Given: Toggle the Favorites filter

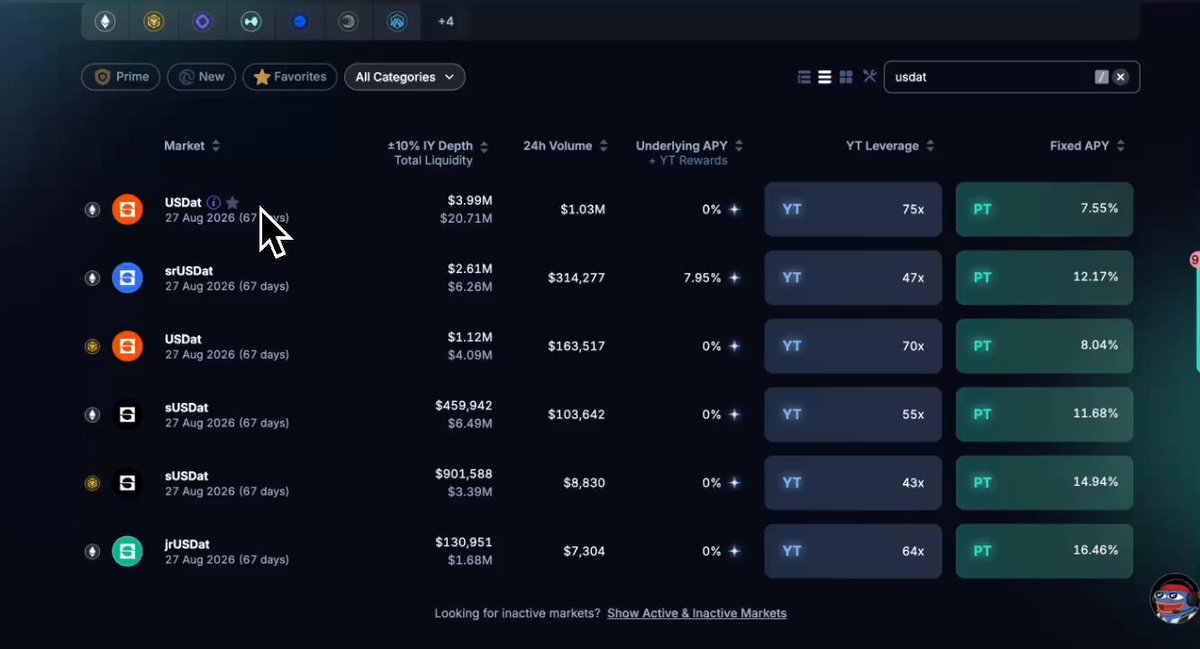Looking at the screenshot, I should [x=290, y=77].
